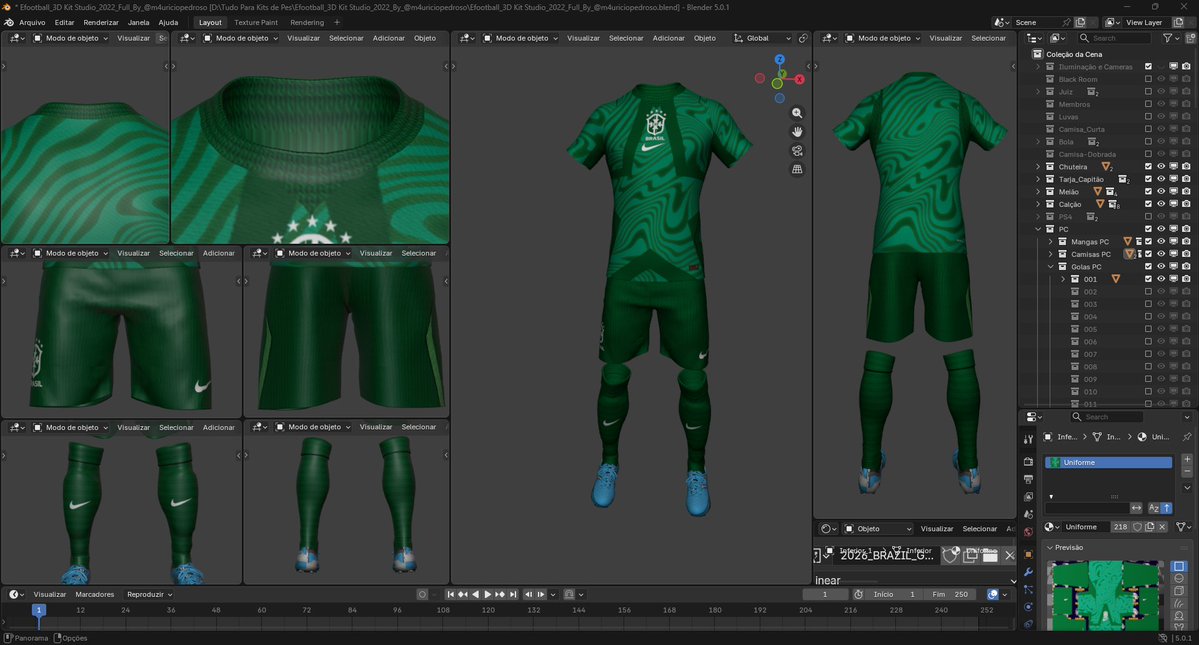
Task: Select the sphere preview shape
Action: 1179,579
